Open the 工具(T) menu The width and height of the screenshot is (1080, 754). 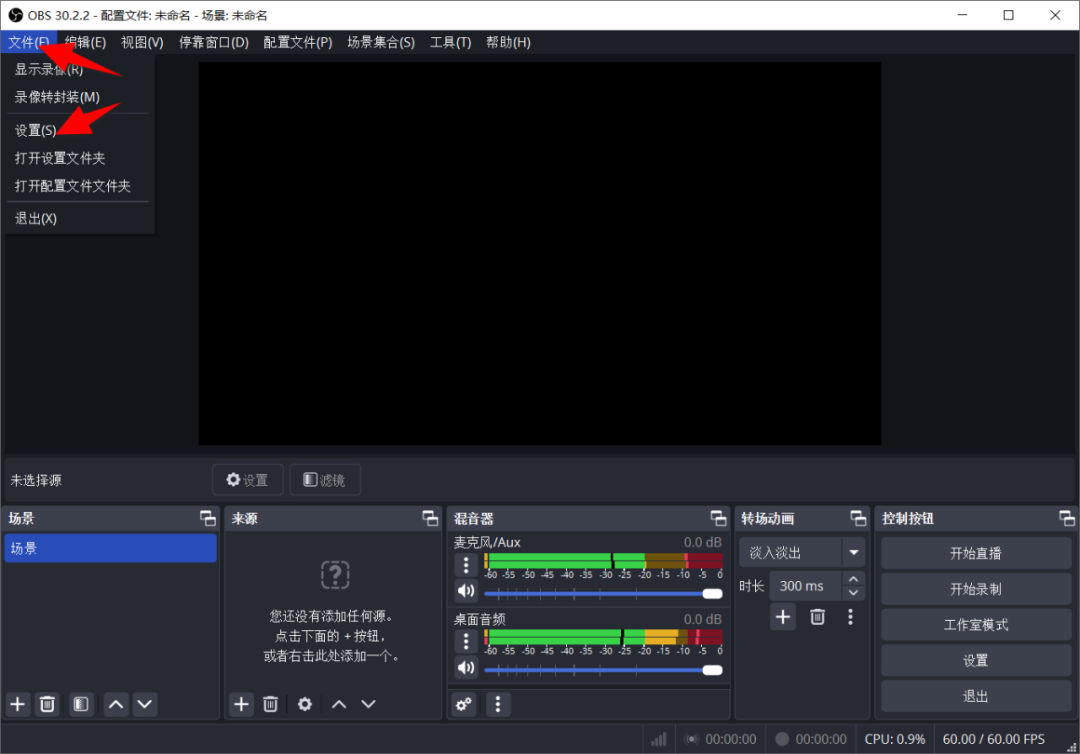click(x=450, y=42)
